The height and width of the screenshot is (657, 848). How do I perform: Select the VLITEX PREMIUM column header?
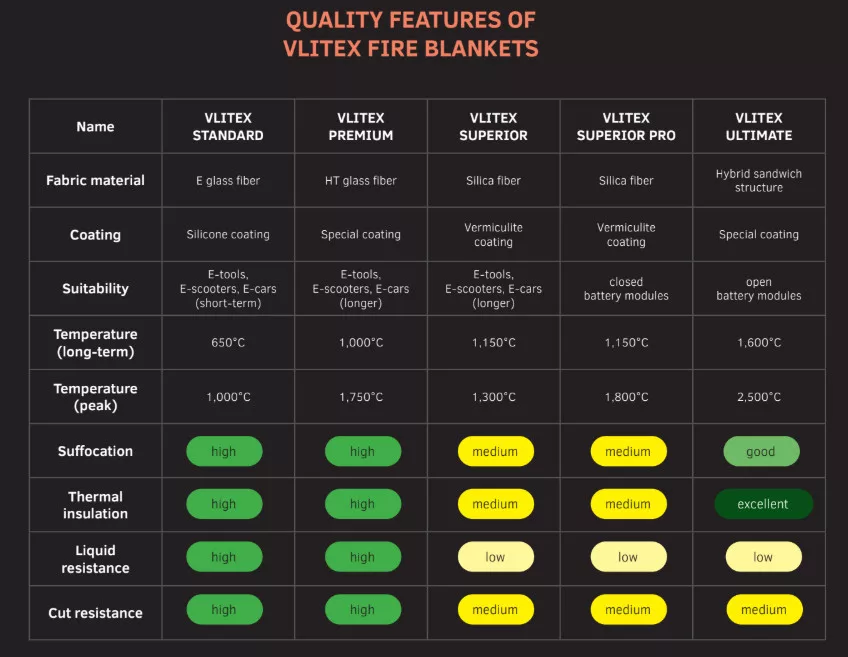[361, 127]
